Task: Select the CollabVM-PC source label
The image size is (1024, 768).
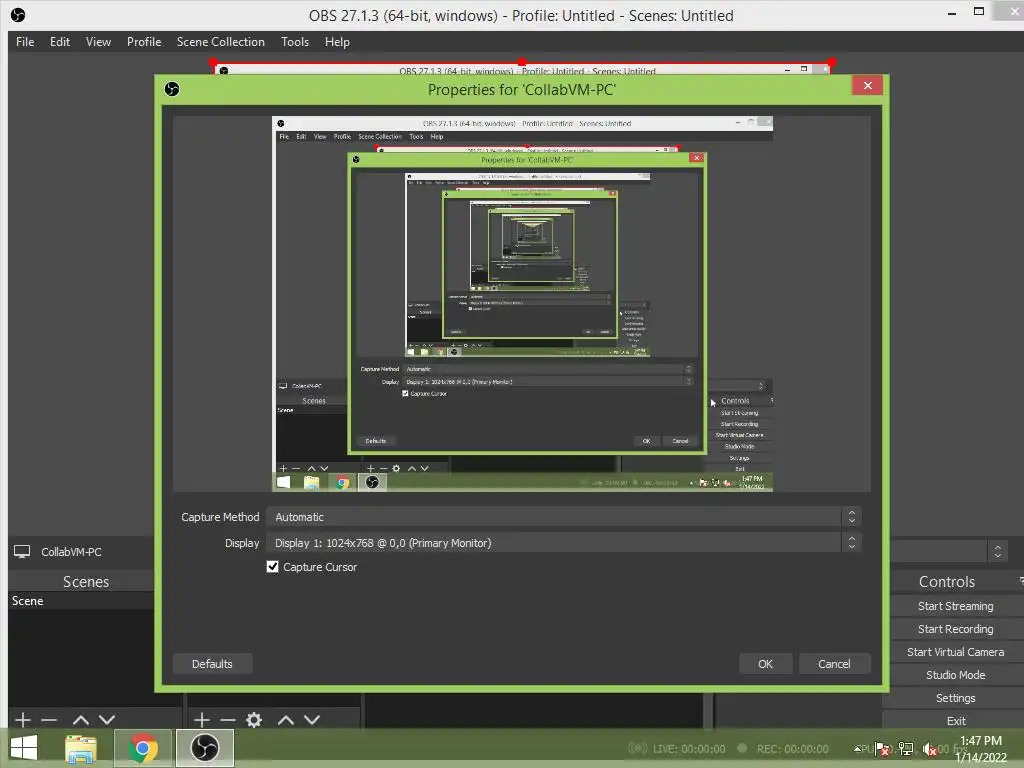Action: (x=71, y=552)
